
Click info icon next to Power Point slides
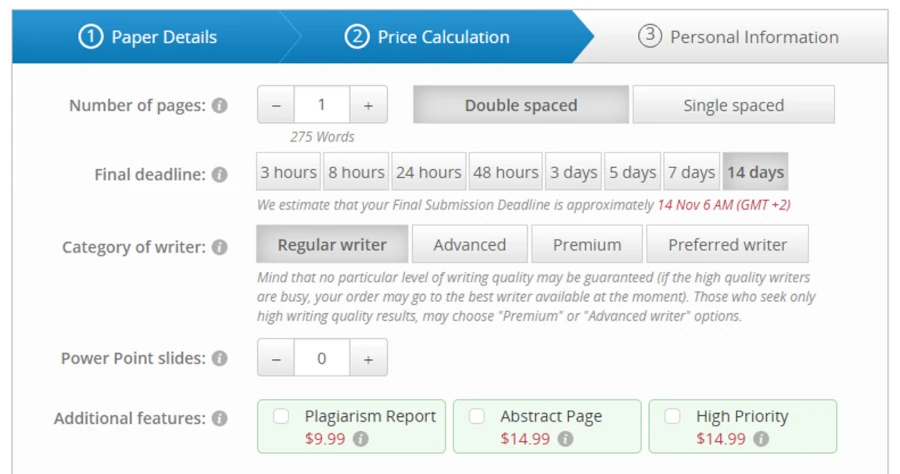[220, 358]
